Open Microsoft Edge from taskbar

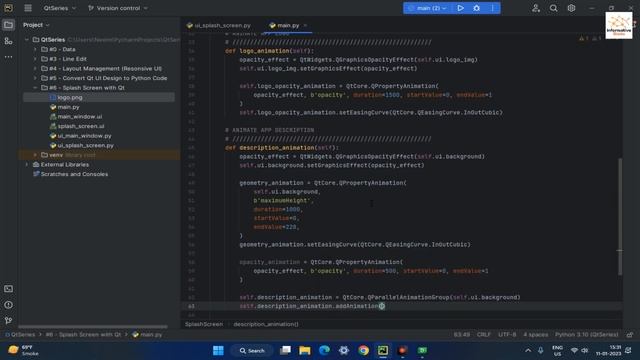click(324, 350)
